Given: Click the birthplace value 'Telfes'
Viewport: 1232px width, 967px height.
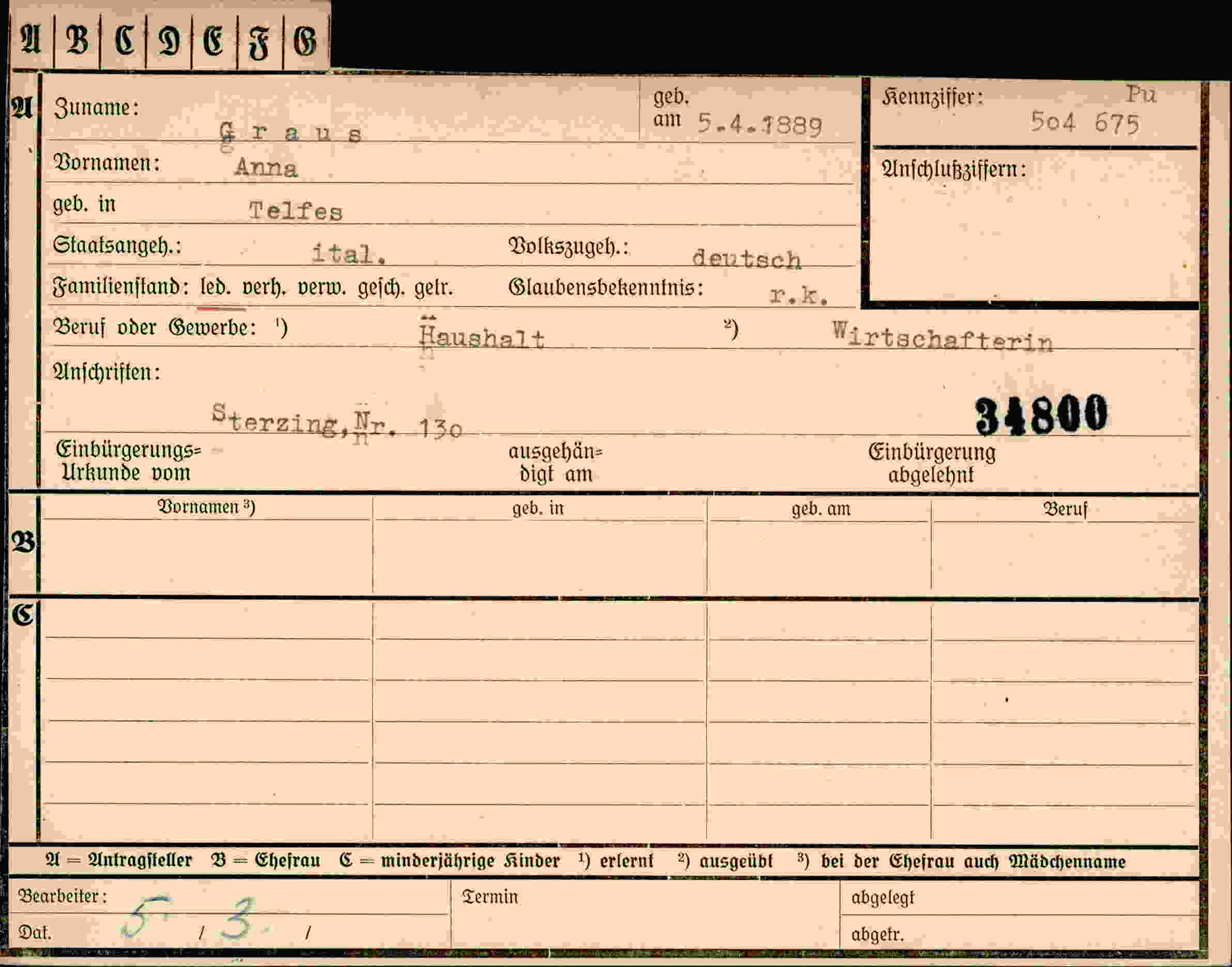Looking at the screenshot, I should (296, 211).
